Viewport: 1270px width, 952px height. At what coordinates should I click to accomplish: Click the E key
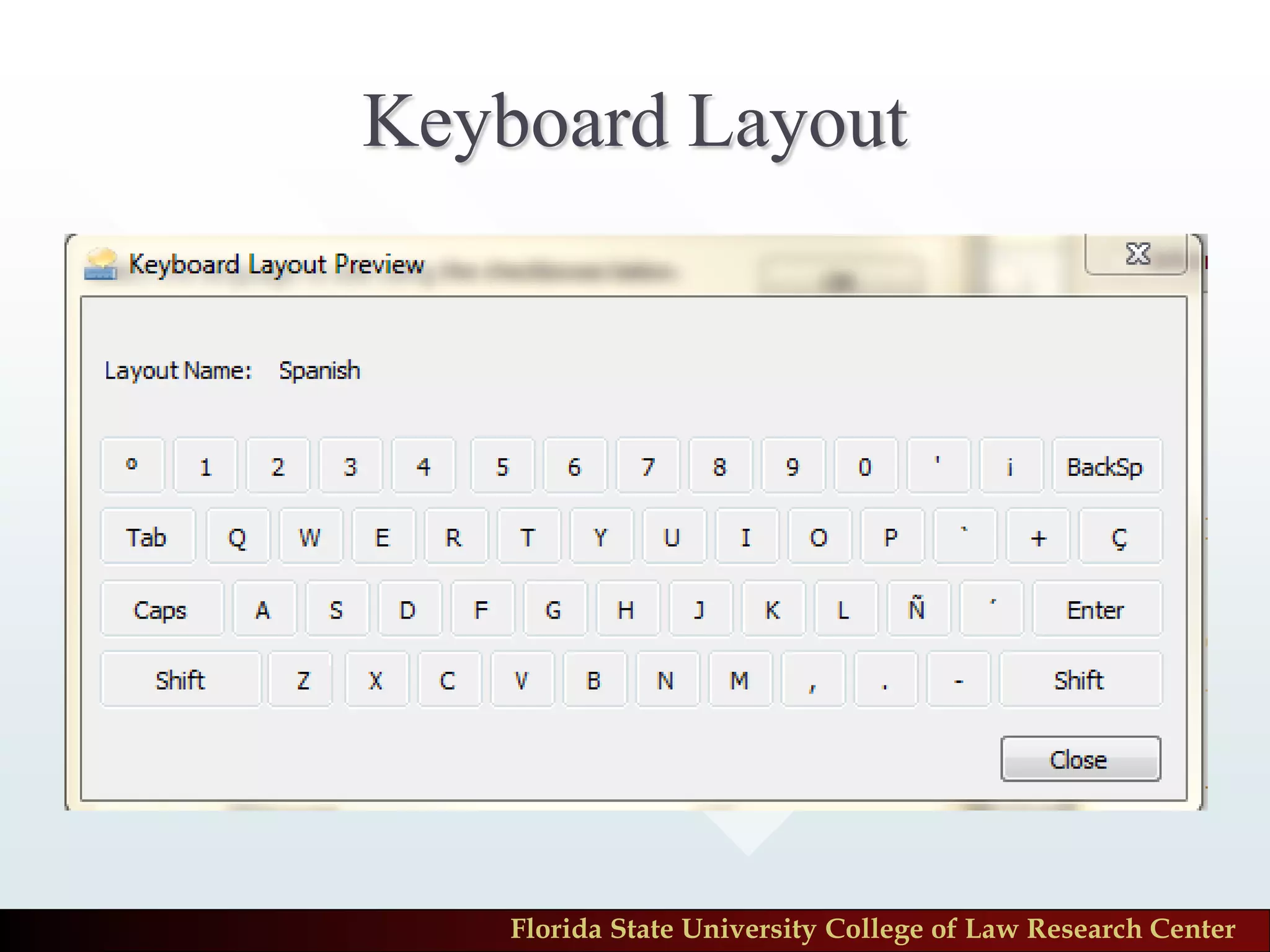[x=383, y=537]
